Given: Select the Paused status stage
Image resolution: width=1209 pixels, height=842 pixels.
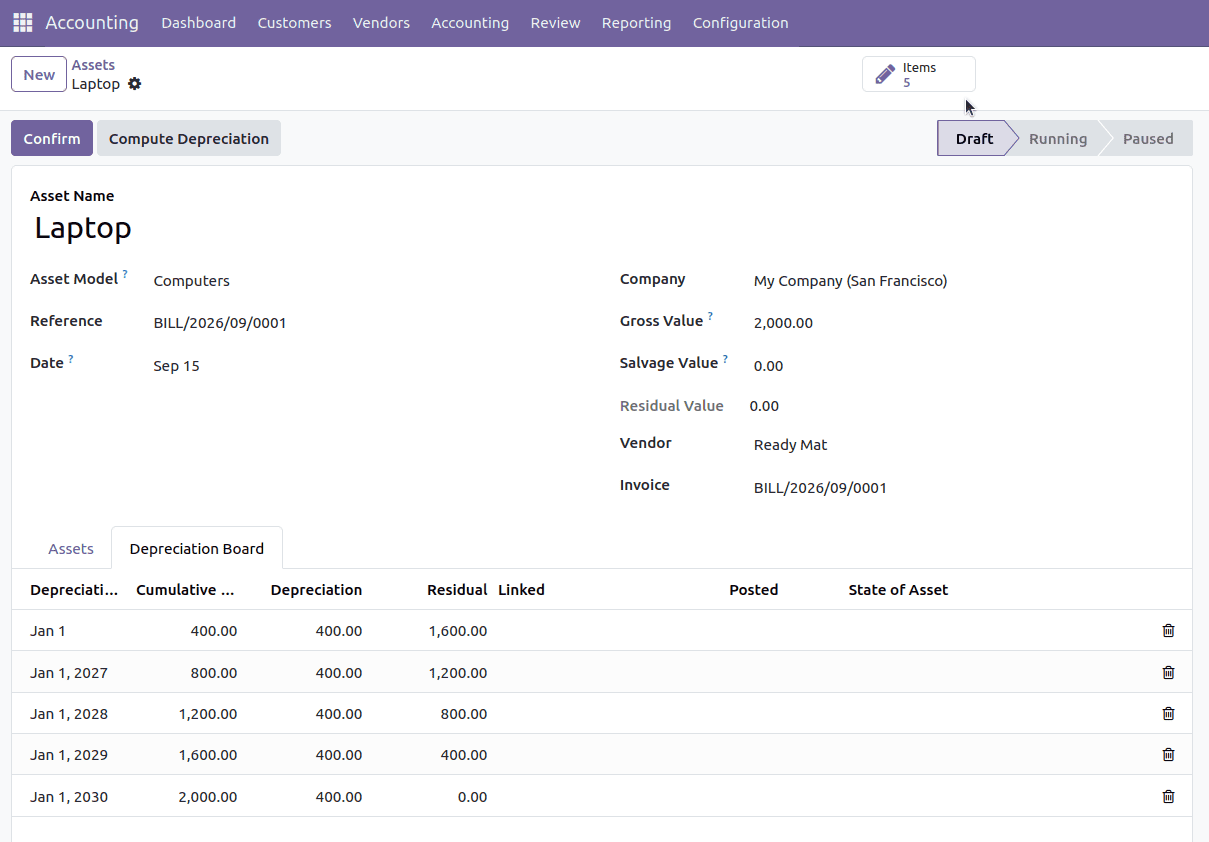Looking at the screenshot, I should click(1148, 139).
